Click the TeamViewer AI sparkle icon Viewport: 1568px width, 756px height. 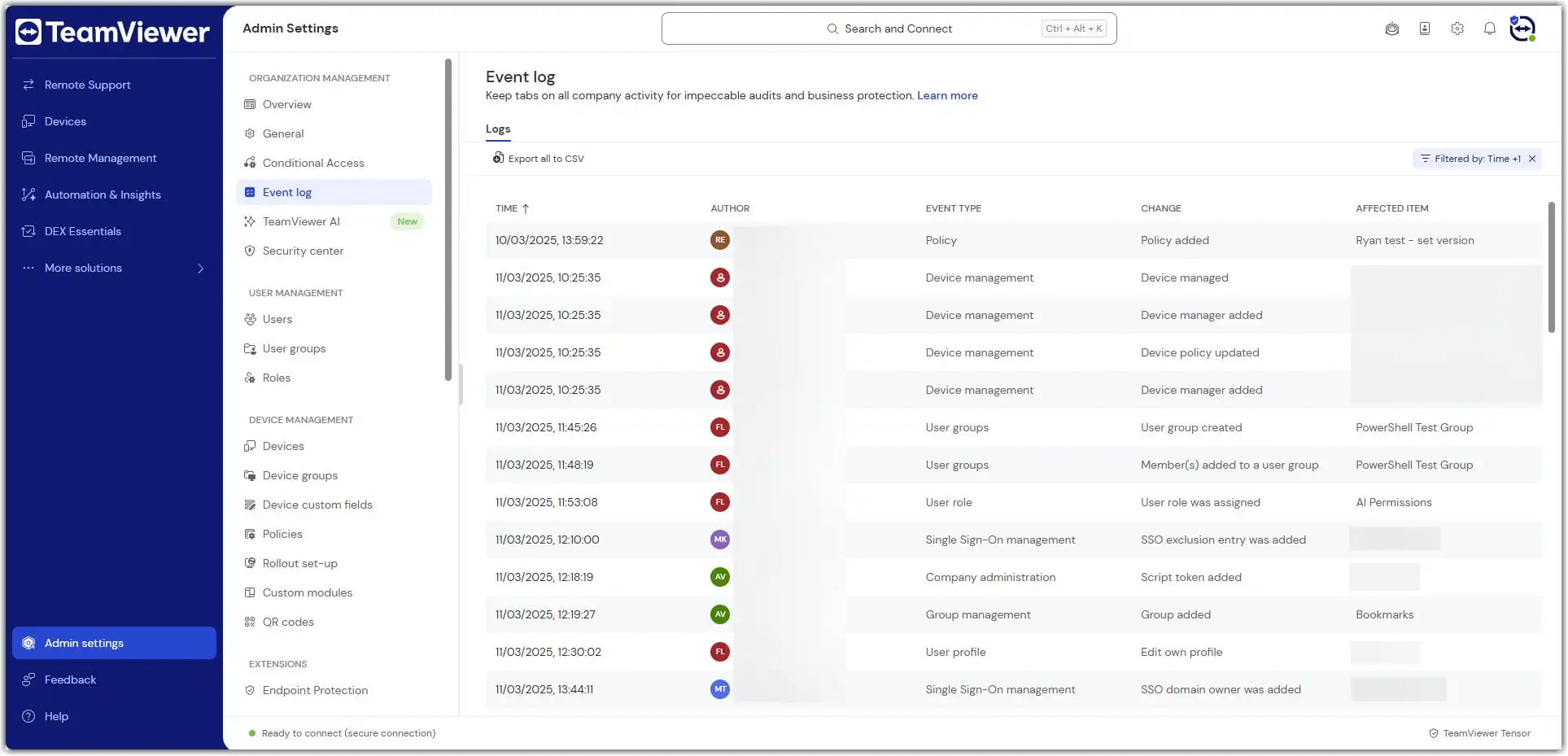[x=250, y=221]
